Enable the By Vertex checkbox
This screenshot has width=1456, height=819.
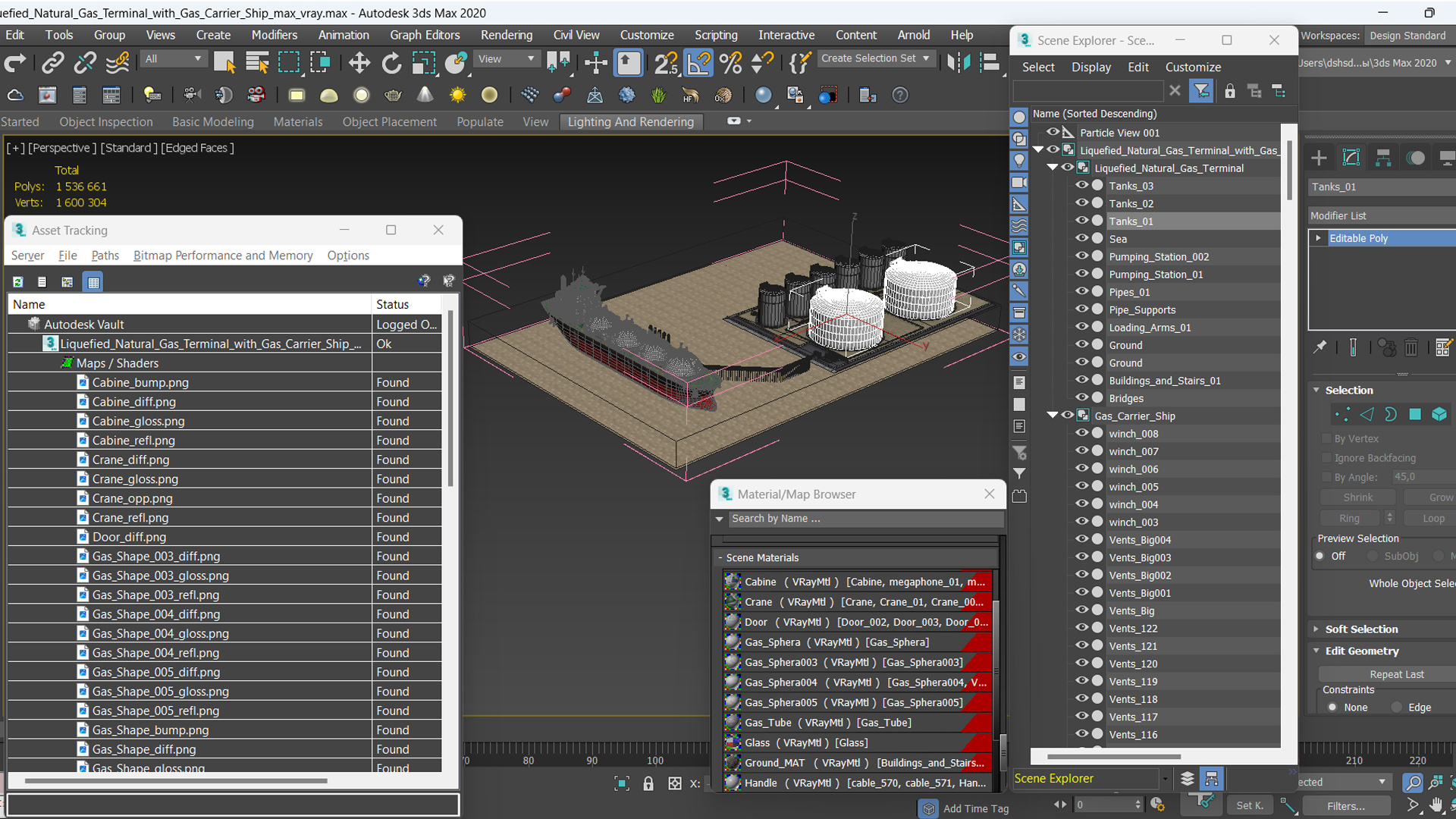coord(1326,439)
